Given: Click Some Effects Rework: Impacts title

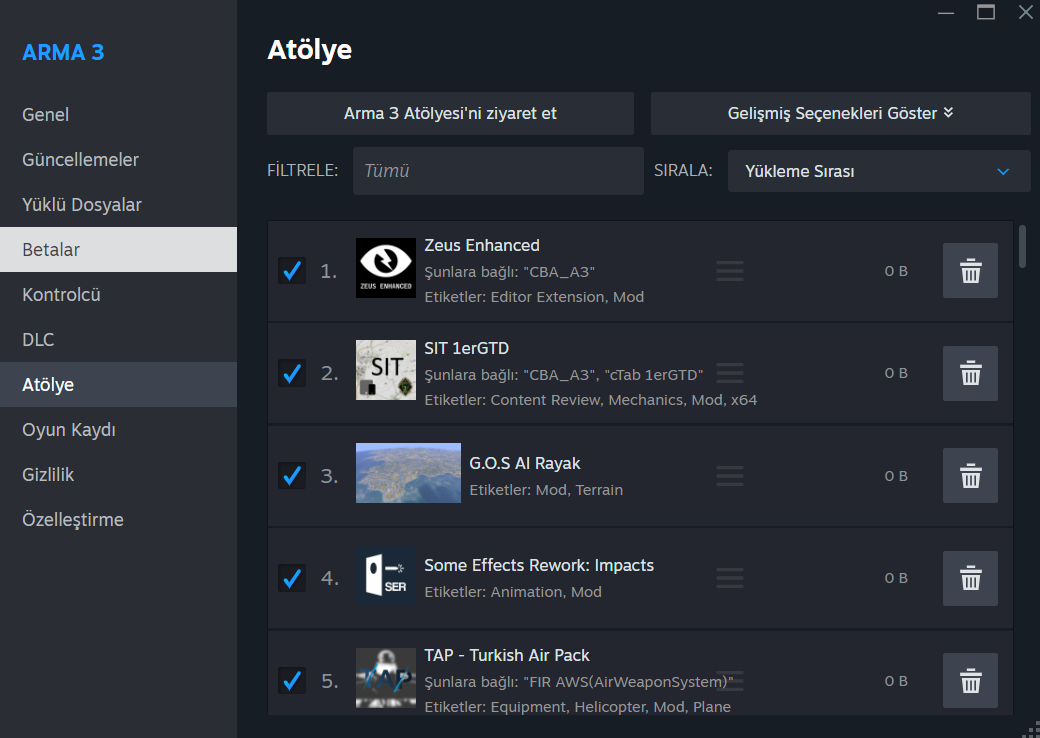Looking at the screenshot, I should point(539,566).
